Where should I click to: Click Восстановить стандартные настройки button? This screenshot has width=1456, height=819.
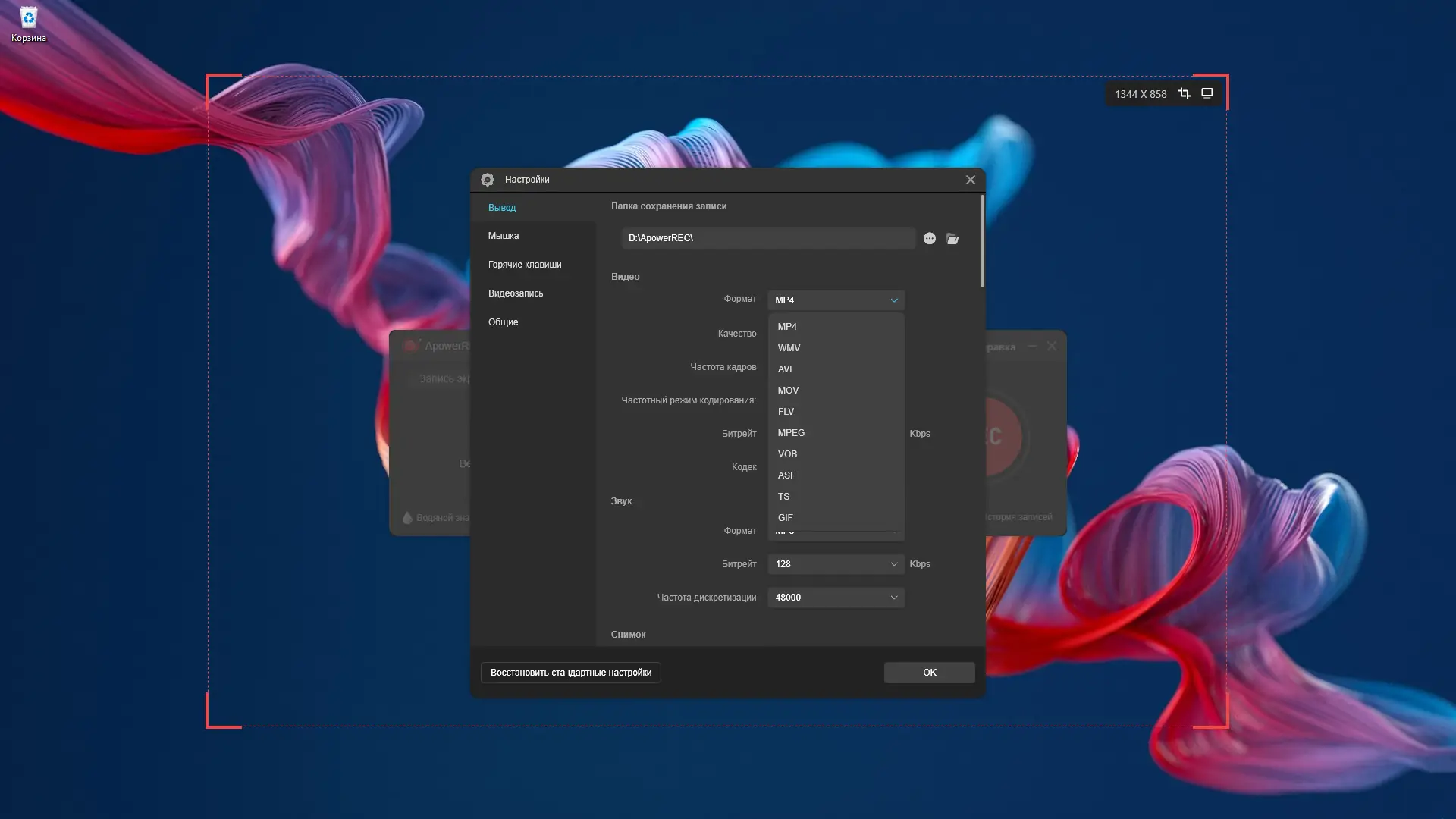click(x=570, y=673)
